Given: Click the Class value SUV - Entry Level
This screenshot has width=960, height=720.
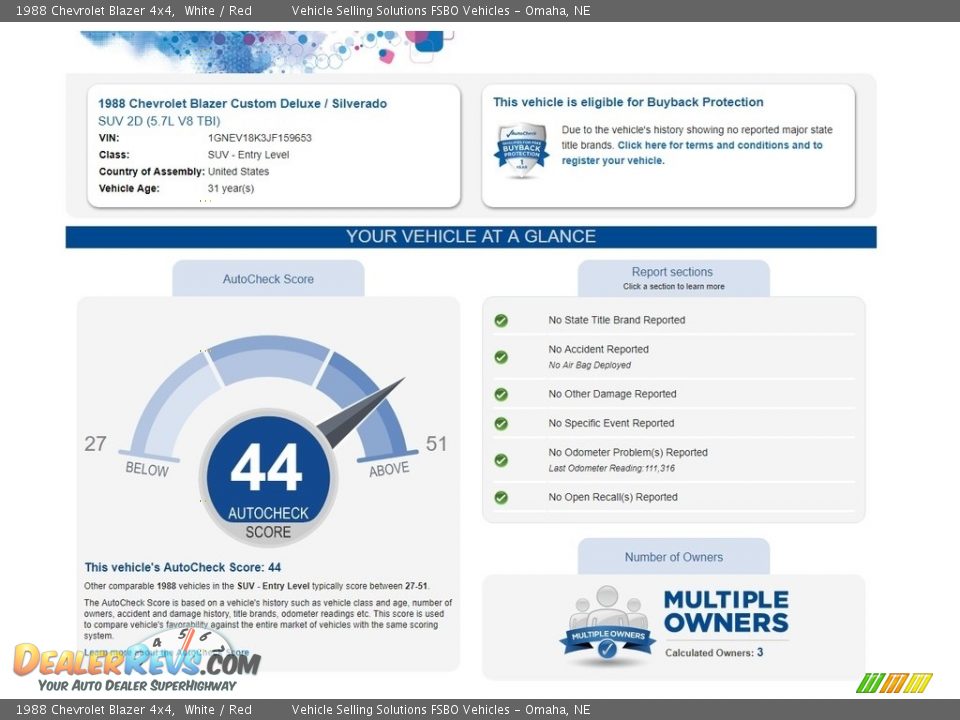Looking at the screenshot, I should point(249,155).
